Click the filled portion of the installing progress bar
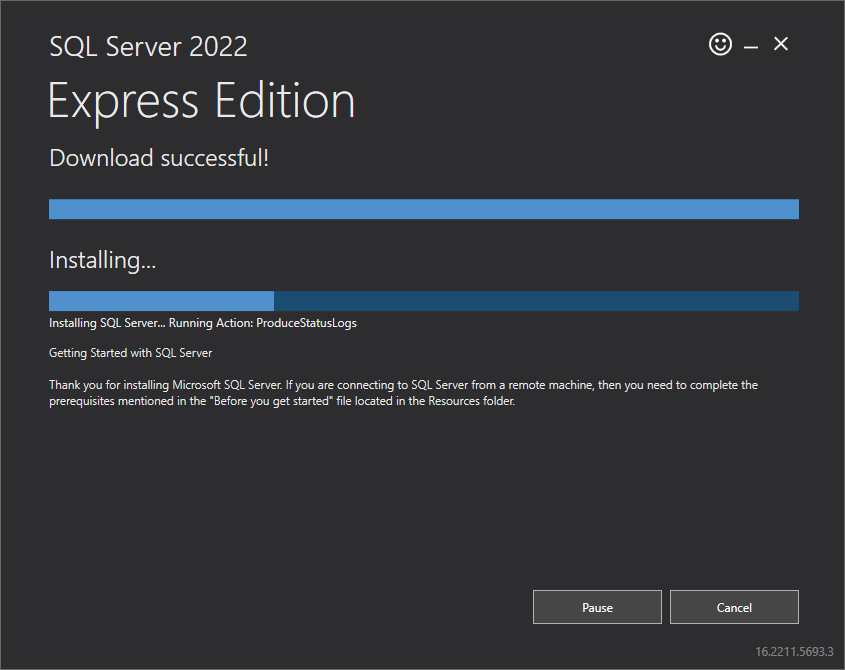This screenshot has height=670, width=845. pos(161,301)
